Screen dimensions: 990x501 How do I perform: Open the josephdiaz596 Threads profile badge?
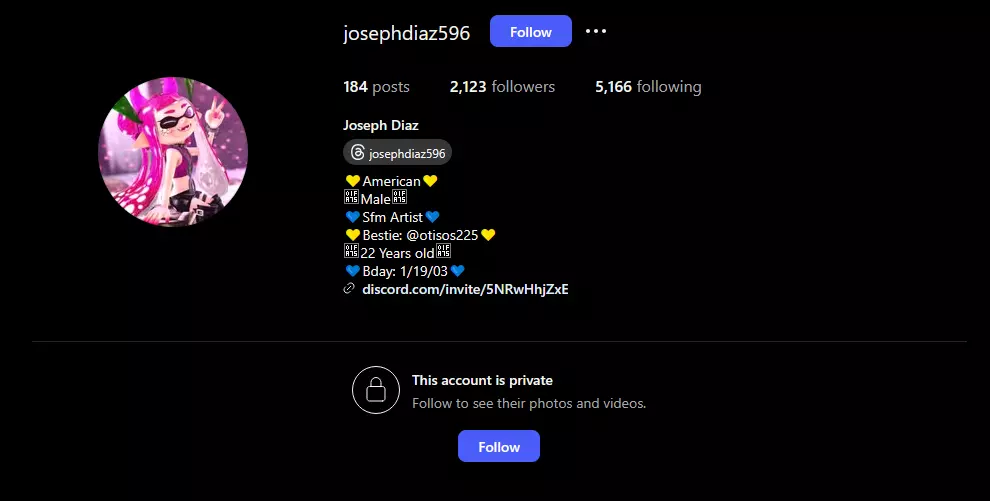click(397, 153)
